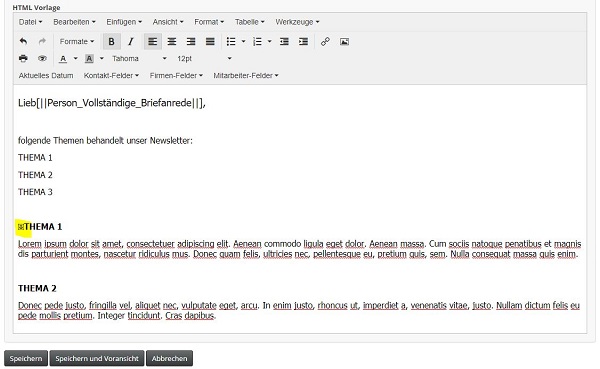Open background color dropdown arrow
Image resolution: width=600 pixels, height=369 pixels.
pyautogui.click(x=101, y=59)
